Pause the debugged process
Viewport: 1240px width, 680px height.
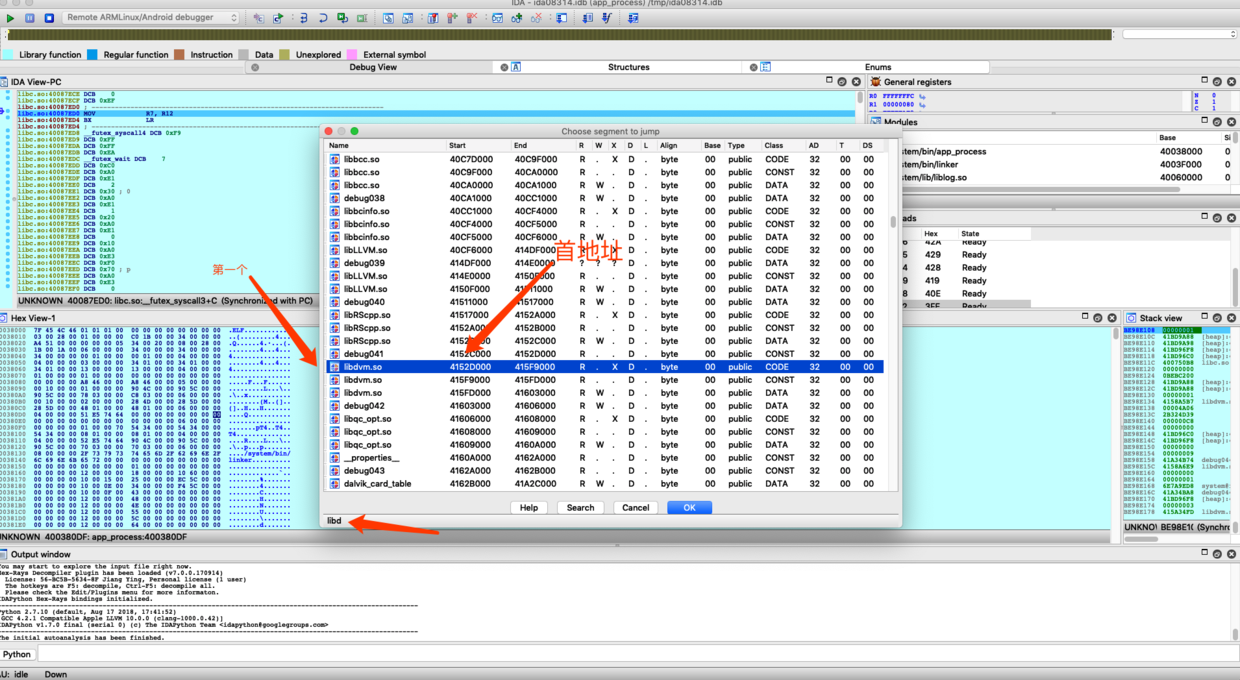tap(30, 18)
